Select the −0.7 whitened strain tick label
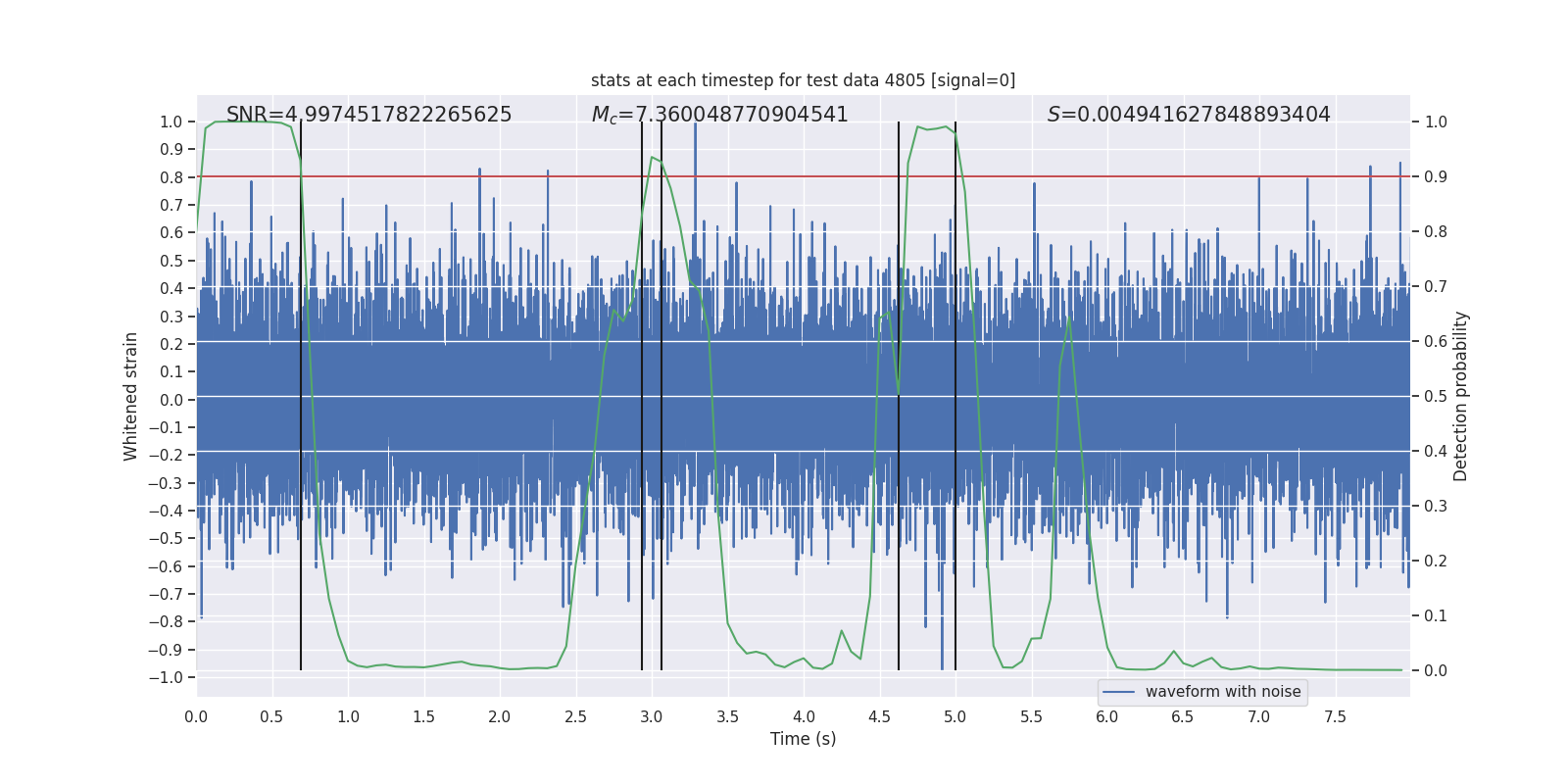This screenshot has height=784, width=1568. (x=165, y=594)
